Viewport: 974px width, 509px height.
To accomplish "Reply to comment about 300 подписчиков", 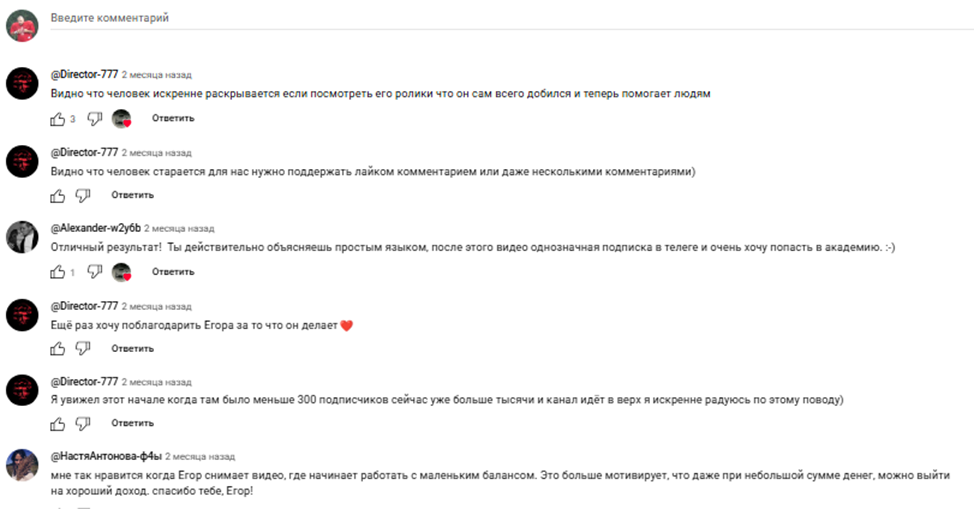I will (x=132, y=423).
